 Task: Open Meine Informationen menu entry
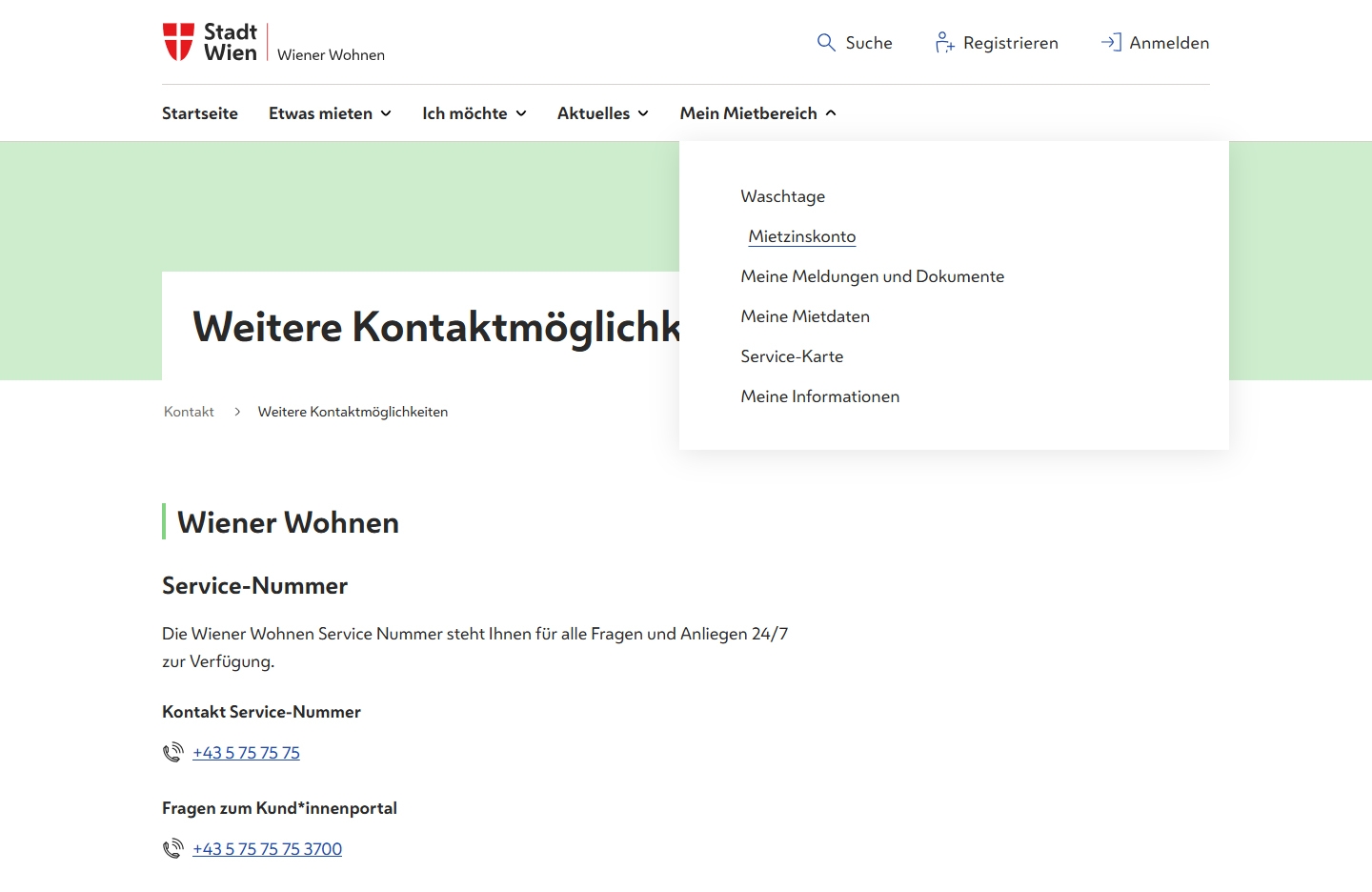[x=820, y=396]
